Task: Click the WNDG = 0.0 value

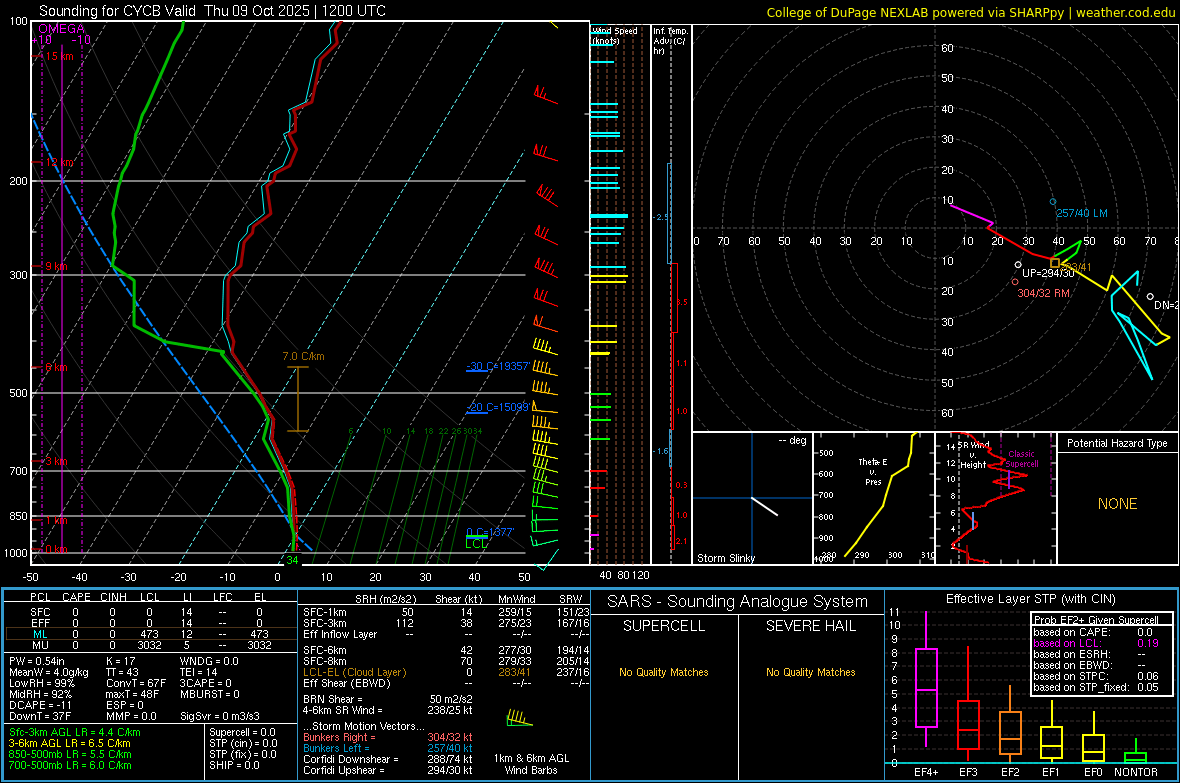Action: pos(209,661)
